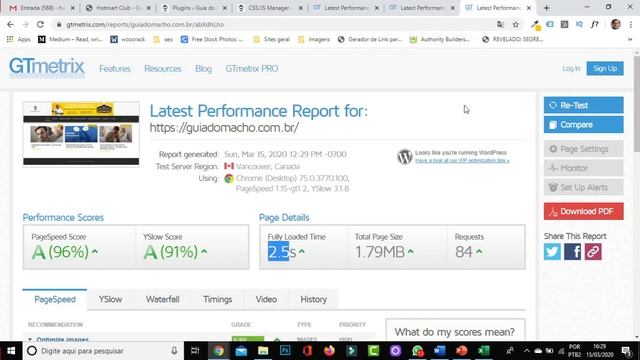
Task: Switch to the History tab
Action: coord(313,299)
